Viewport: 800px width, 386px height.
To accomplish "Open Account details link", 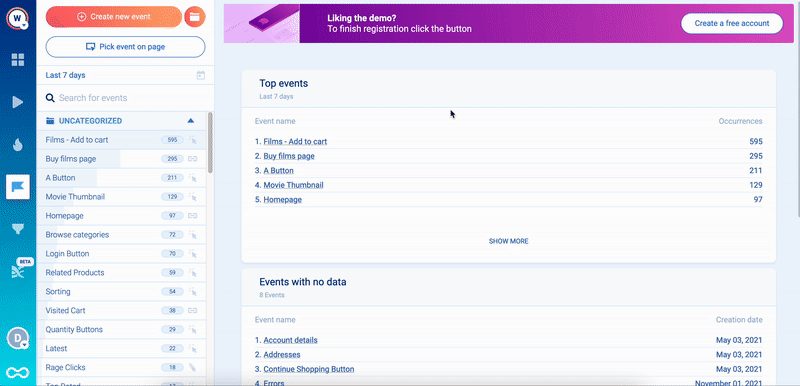I will pyautogui.click(x=290, y=340).
